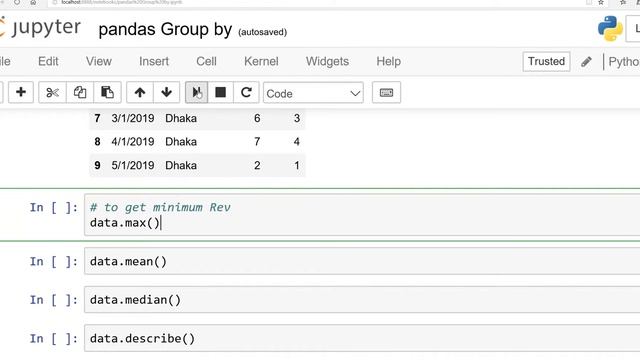Click into the data.median() code cell
Image resolution: width=640 pixels, height=360 pixels.
click(x=362, y=300)
